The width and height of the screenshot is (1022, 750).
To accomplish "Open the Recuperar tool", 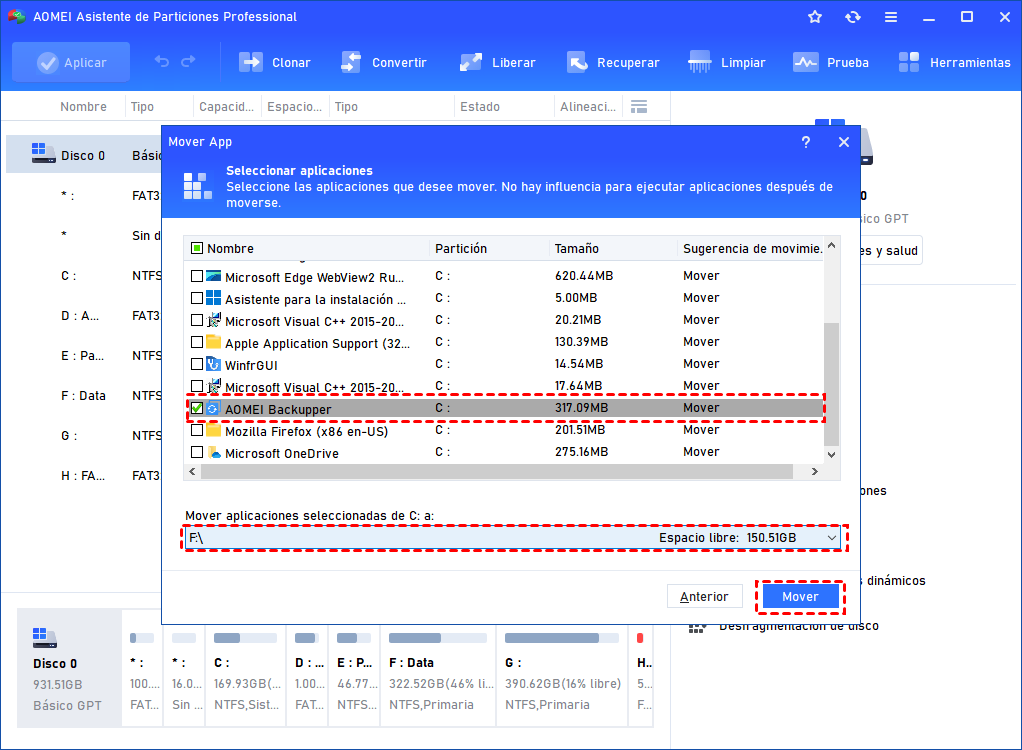I will pyautogui.click(x=613, y=63).
